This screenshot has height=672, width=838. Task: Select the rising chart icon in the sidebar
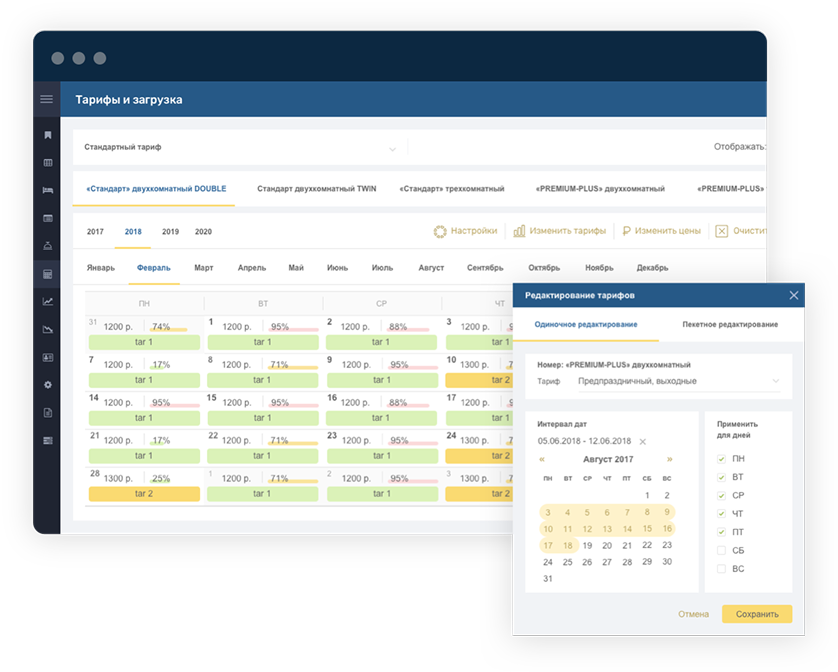pyautogui.click(x=47, y=301)
